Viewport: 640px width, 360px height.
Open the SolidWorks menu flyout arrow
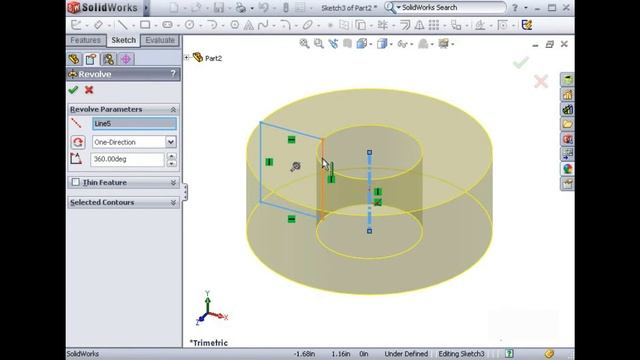tap(146, 7)
